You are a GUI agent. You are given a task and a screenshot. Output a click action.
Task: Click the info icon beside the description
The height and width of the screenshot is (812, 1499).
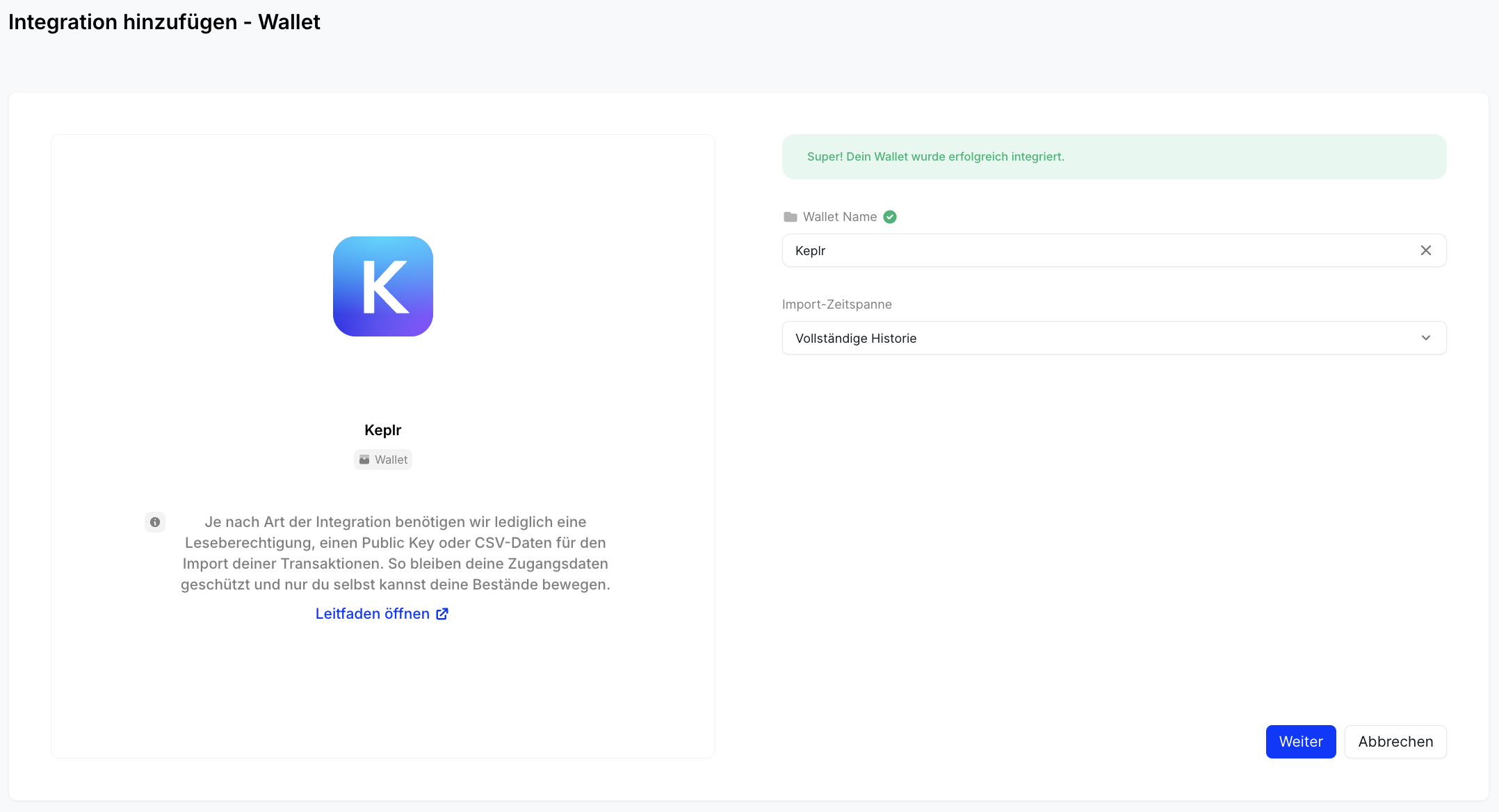(155, 522)
